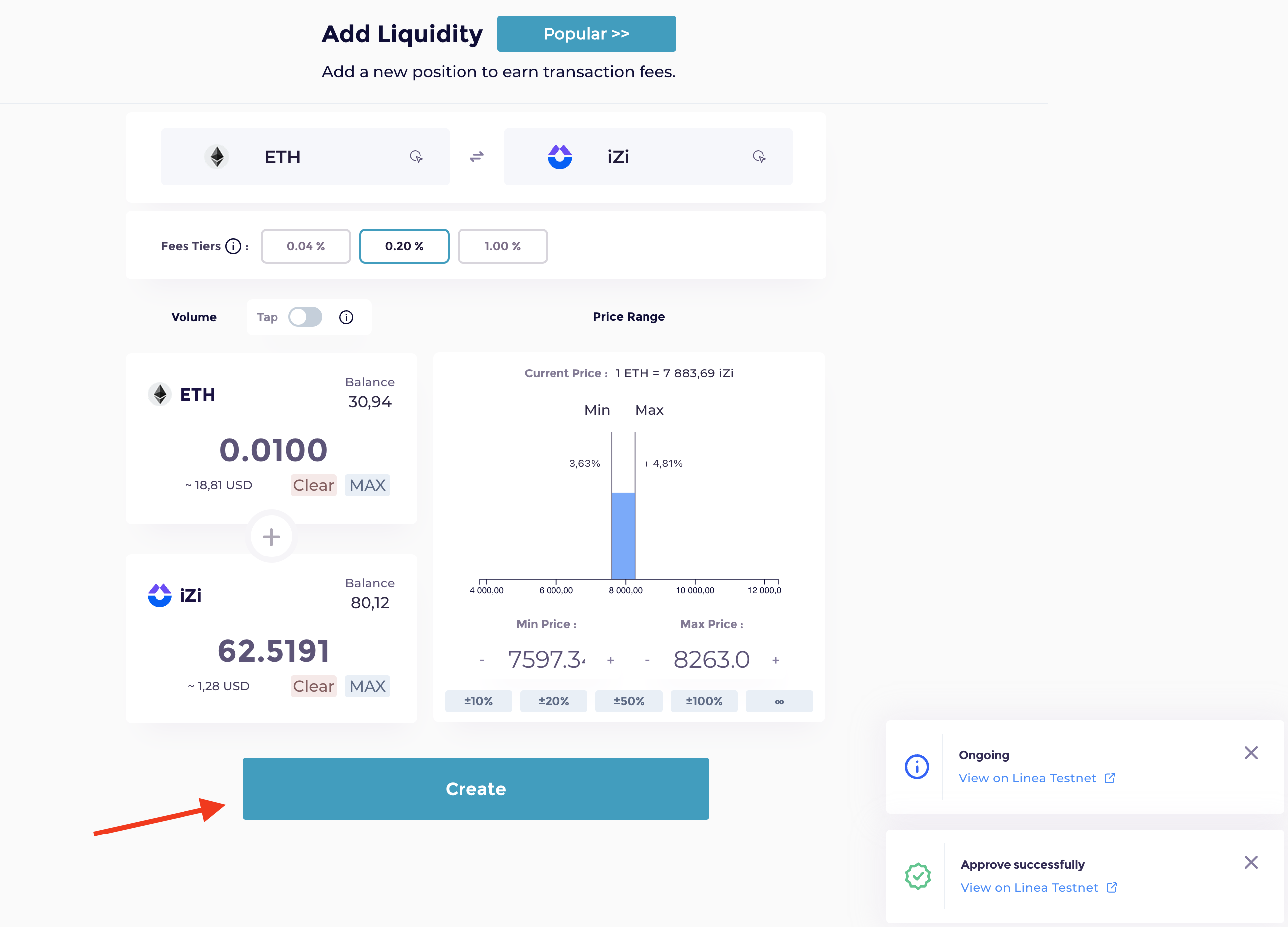Select the infinity price range preset
1288x927 pixels.
pyautogui.click(x=779, y=701)
